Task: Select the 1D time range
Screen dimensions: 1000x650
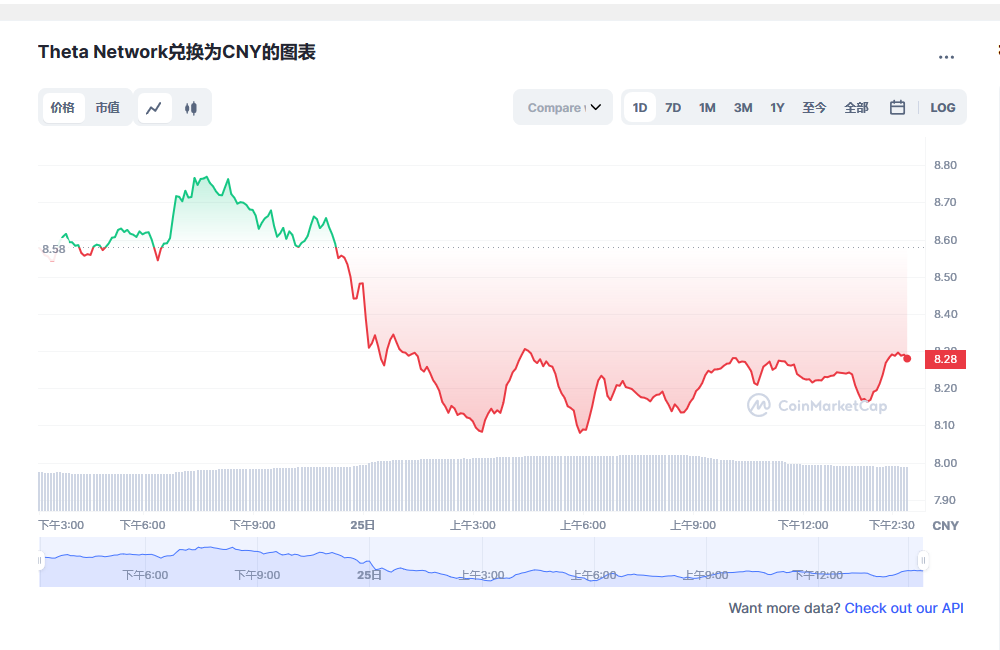Action: (x=640, y=108)
